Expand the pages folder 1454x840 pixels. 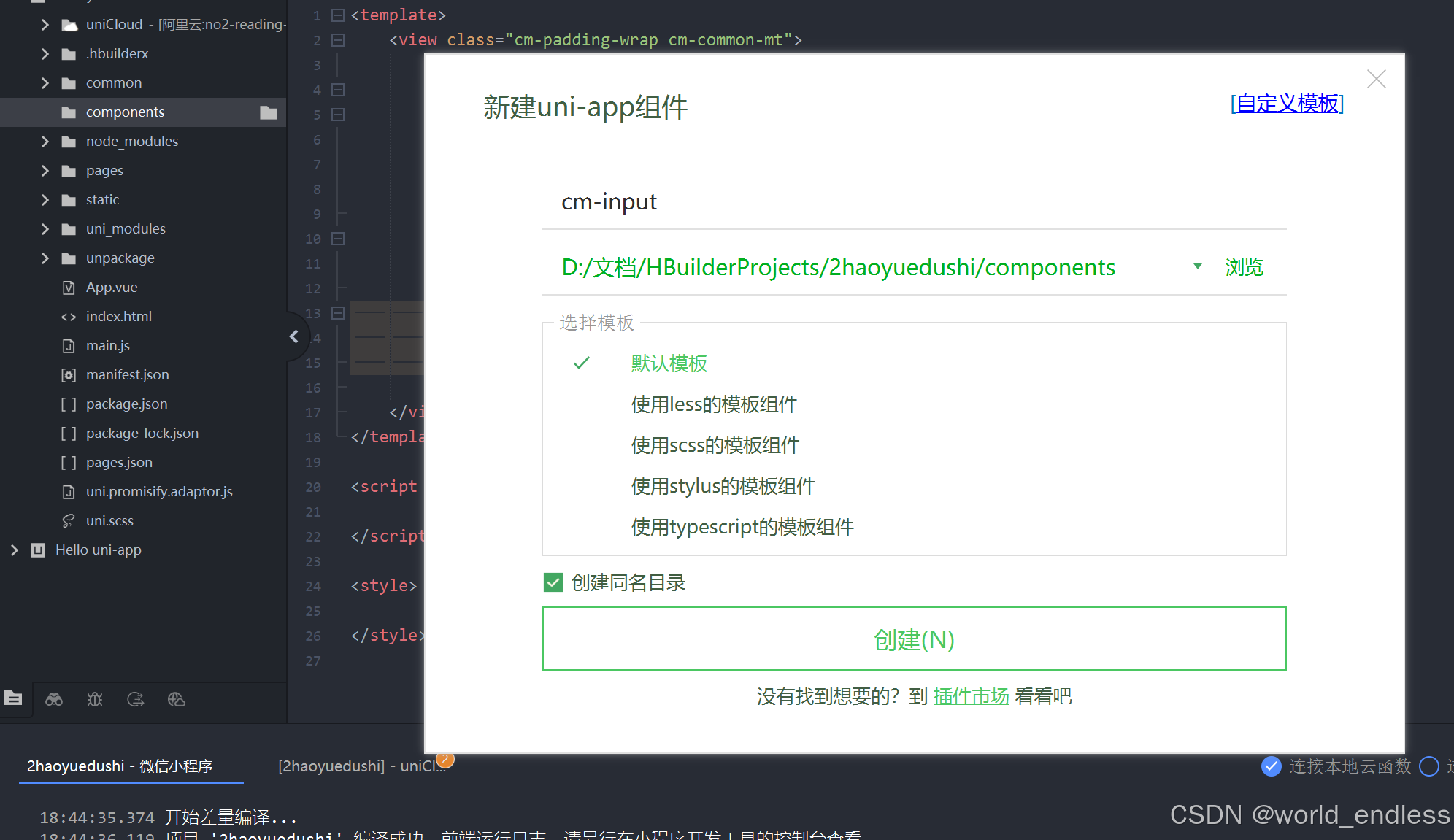pos(45,170)
